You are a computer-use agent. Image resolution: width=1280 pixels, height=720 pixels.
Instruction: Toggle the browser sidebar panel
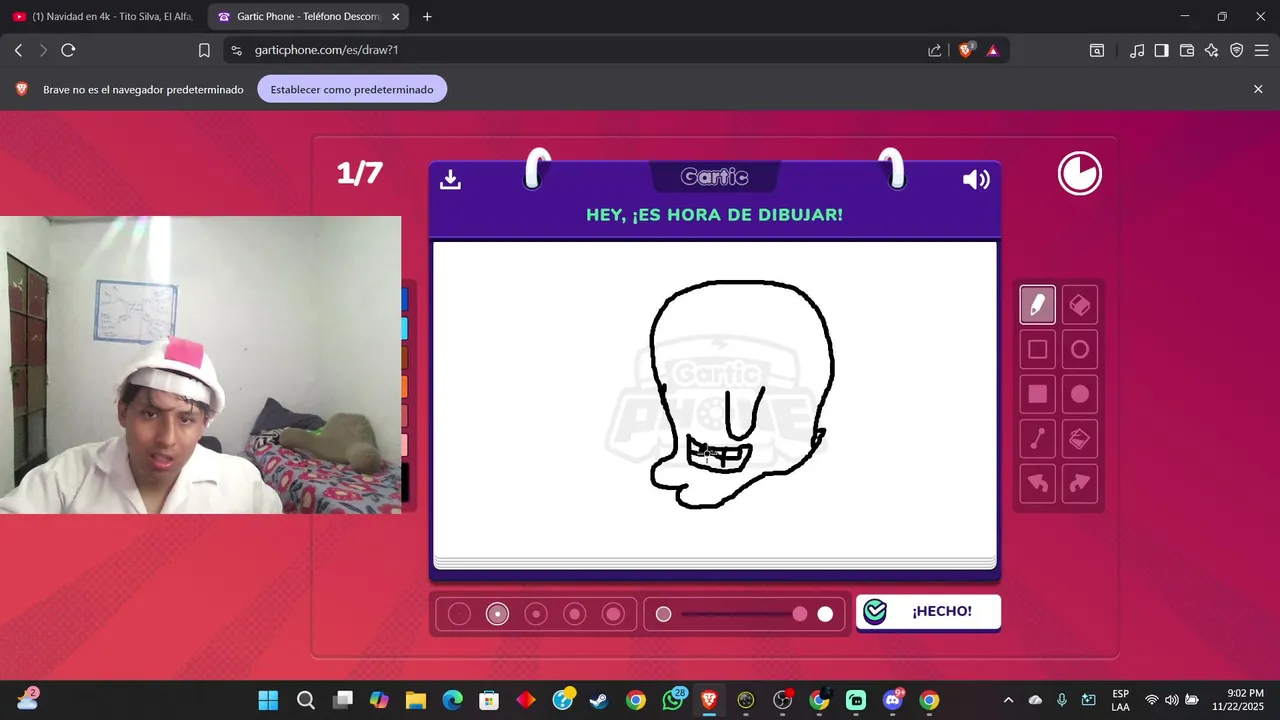1161,50
